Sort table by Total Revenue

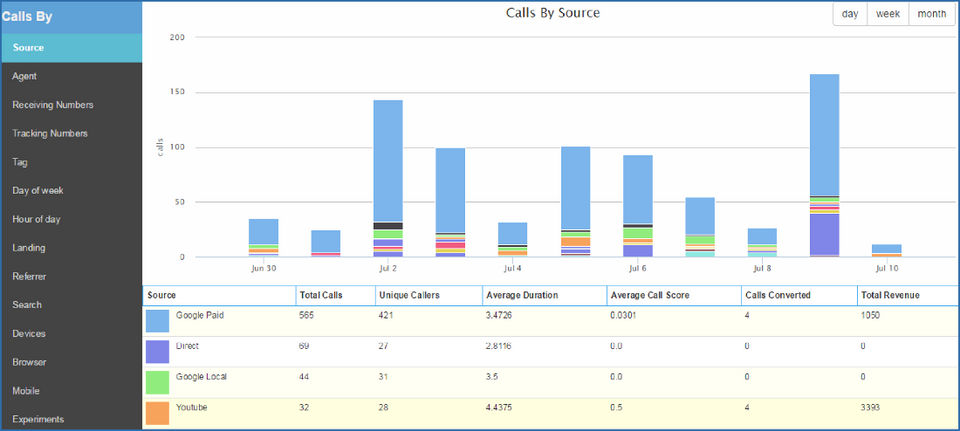908,295
